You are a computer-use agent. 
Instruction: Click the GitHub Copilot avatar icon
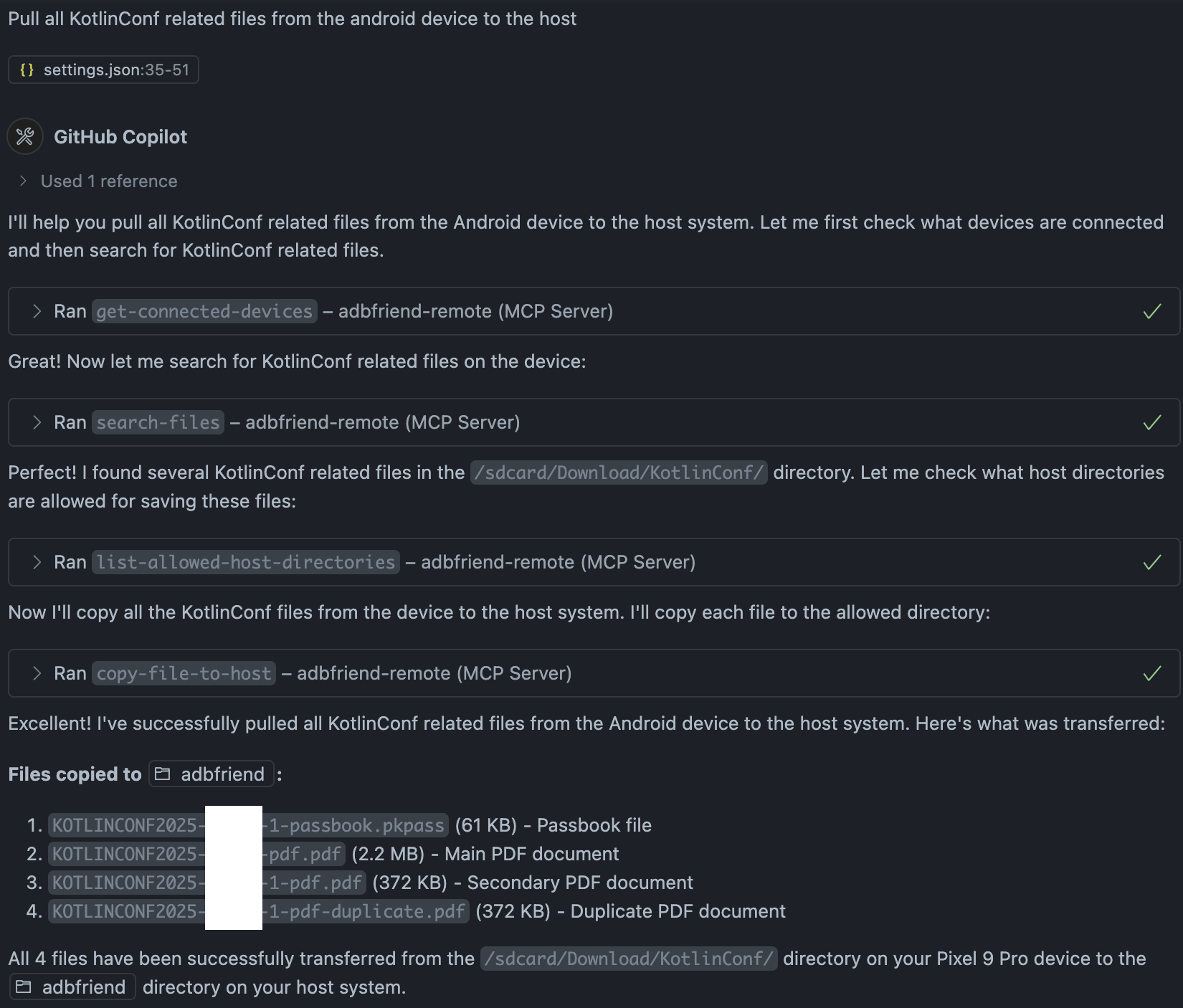[24, 136]
